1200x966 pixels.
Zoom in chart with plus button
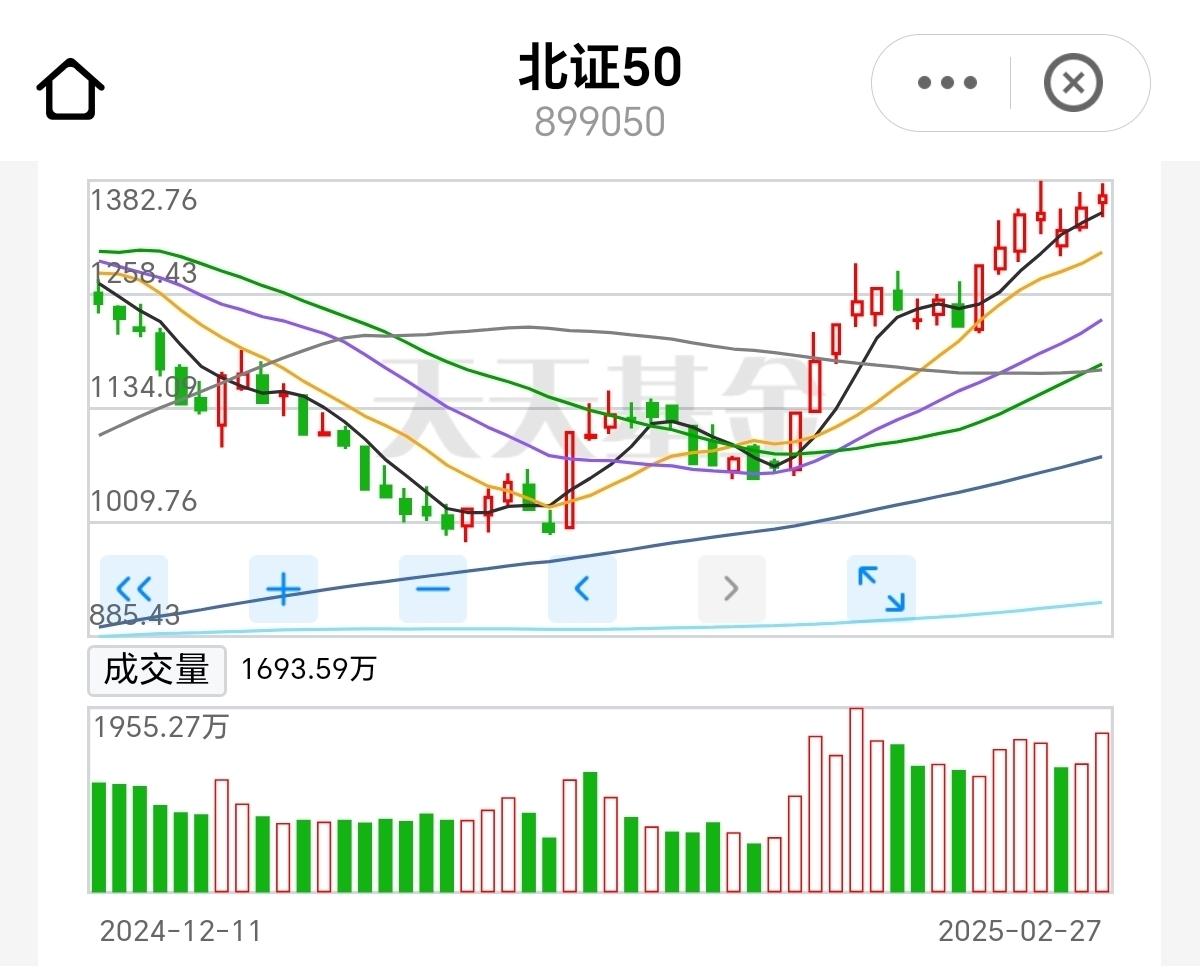[283, 588]
